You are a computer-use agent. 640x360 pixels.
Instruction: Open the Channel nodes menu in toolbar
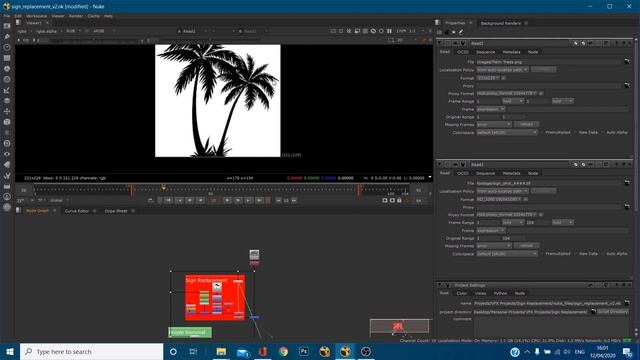[x=7, y=58]
